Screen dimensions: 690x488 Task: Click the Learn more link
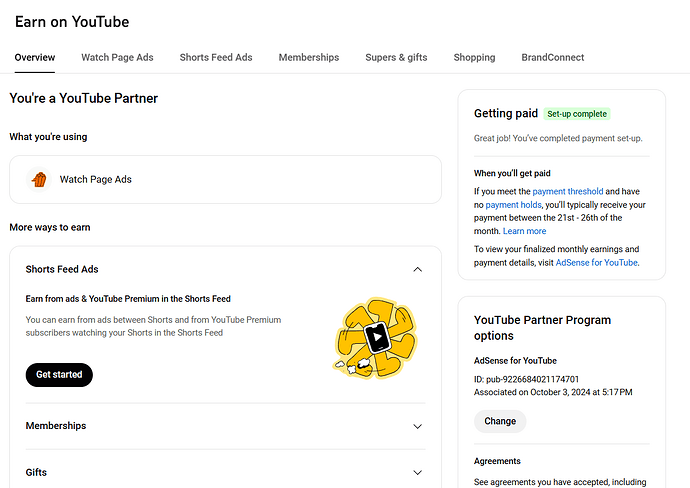coord(525,231)
